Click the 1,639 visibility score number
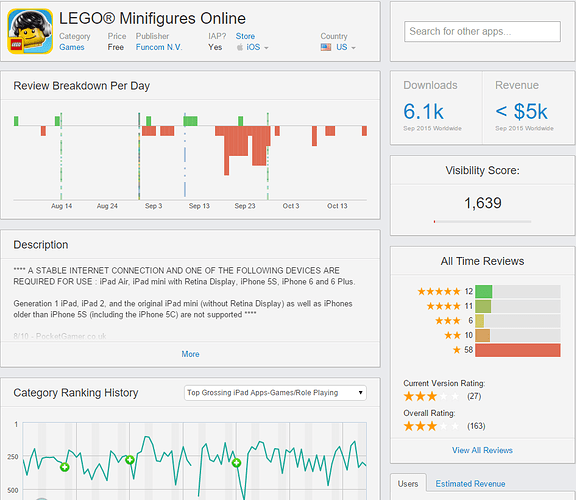Image resolution: width=576 pixels, height=500 pixels. [482, 203]
